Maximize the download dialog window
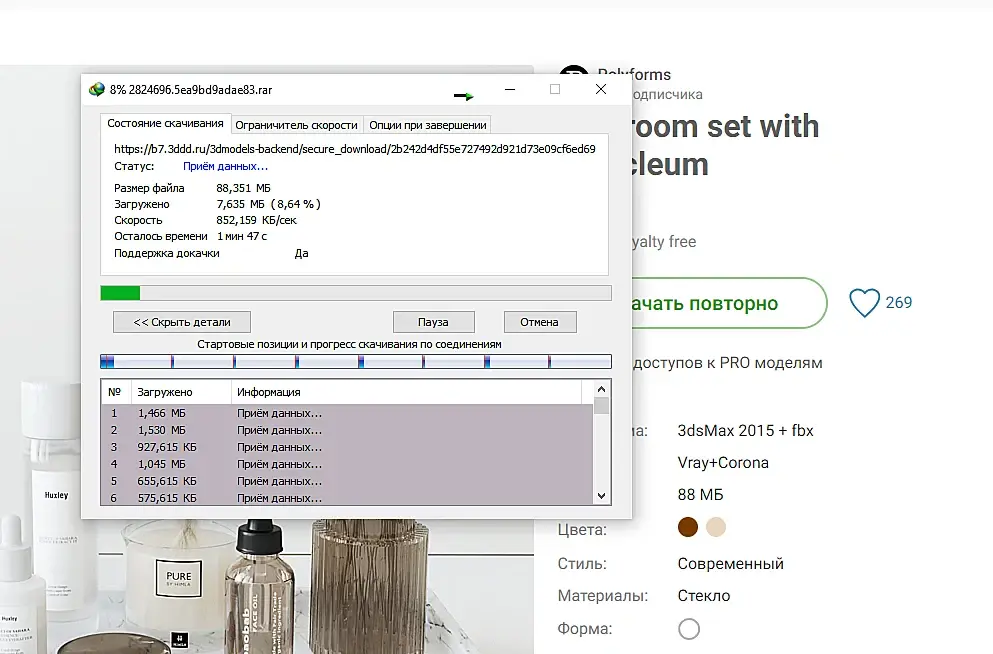The image size is (993, 654). 555,89
